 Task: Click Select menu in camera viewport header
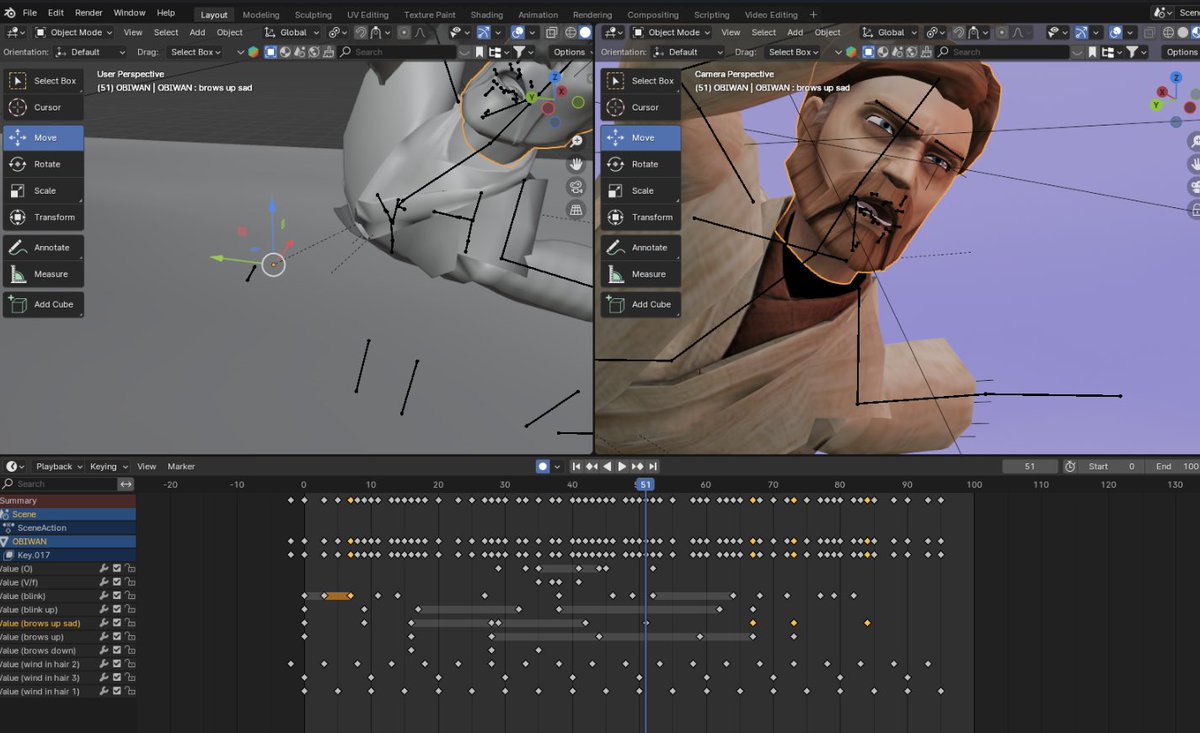764,32
